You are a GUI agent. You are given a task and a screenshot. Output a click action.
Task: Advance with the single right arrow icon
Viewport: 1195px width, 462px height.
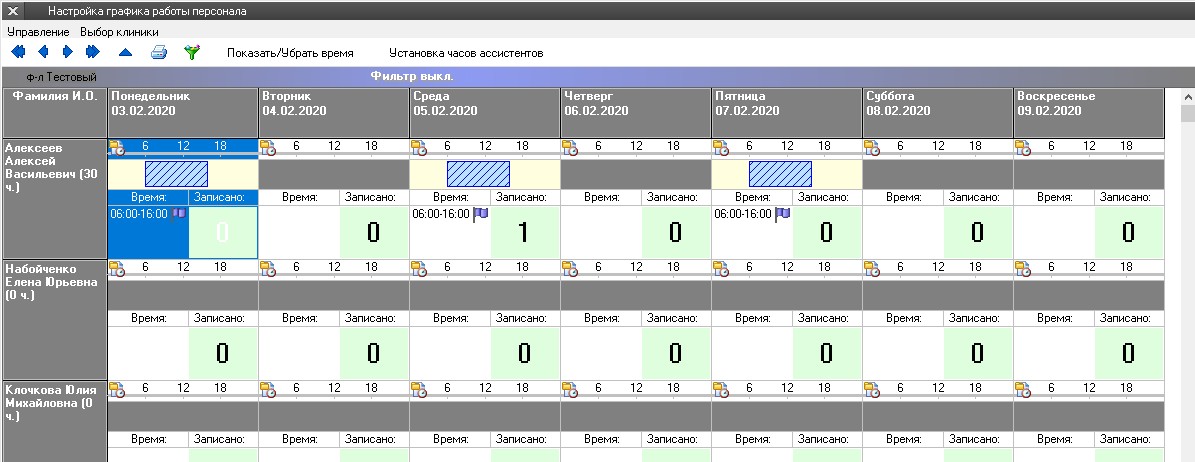click(x=68, y=52)
